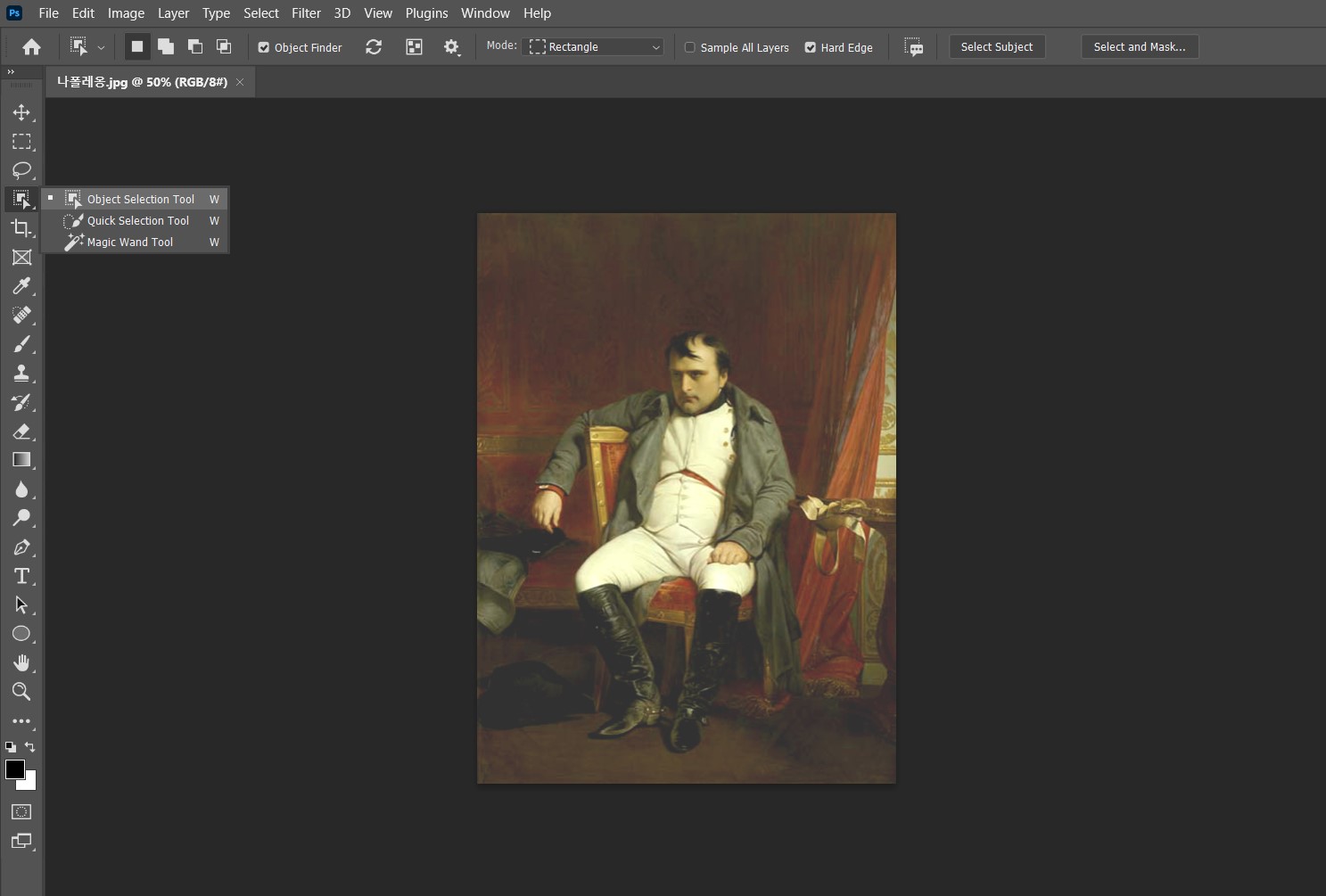Select the Spot Healing Brush tool
This screenshot has width=1326, height=896.
tap(21, 315)
